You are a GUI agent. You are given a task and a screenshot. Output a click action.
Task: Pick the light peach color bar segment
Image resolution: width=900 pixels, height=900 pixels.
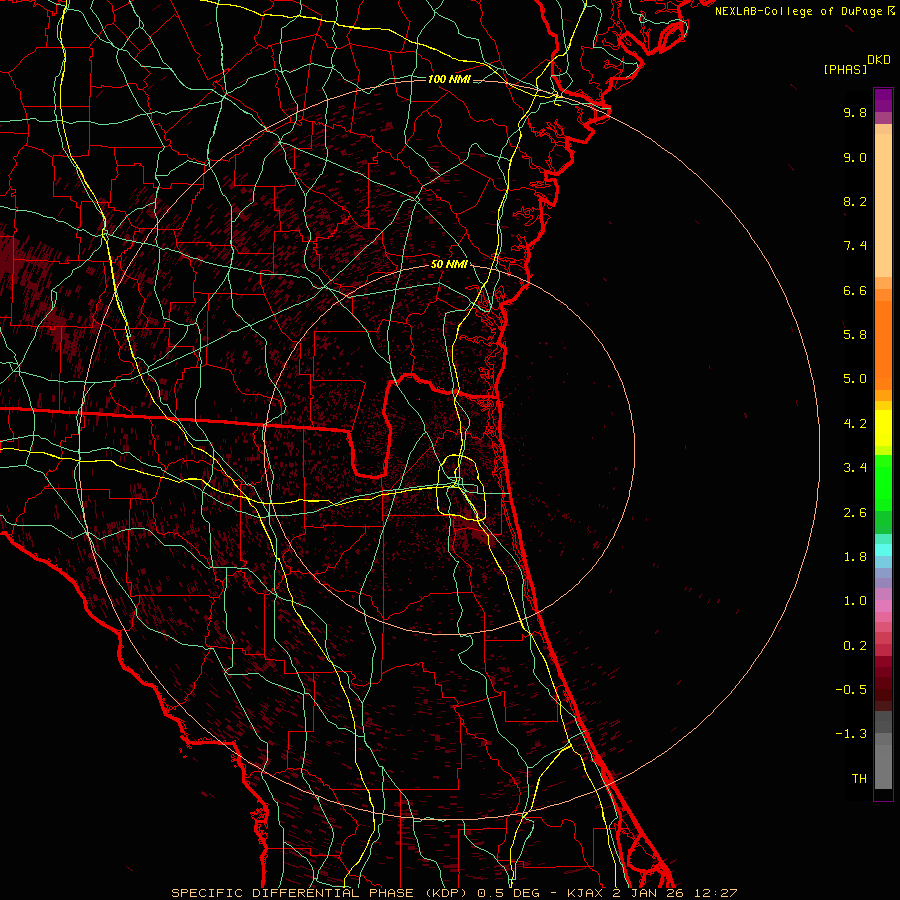(x=883, y=205)
